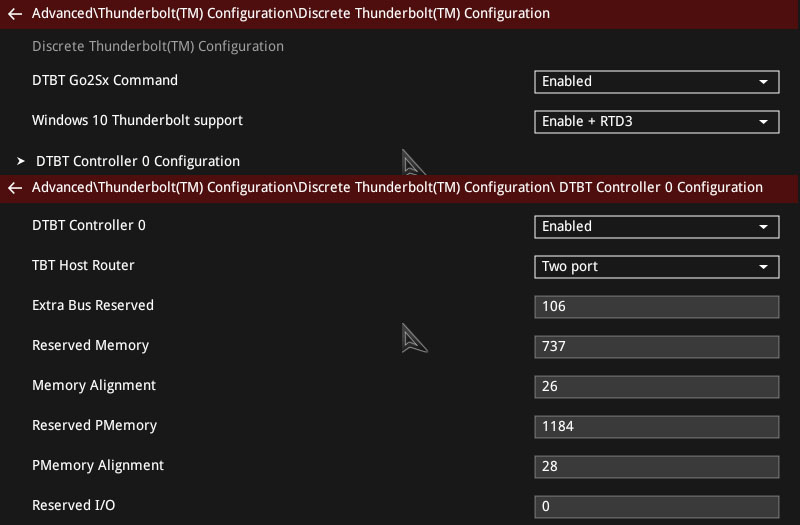Click the gray Discrete Thunderbolt(TM) Configuration heading
The height and width of the screenshot is (525, 800).
[158, 46]
